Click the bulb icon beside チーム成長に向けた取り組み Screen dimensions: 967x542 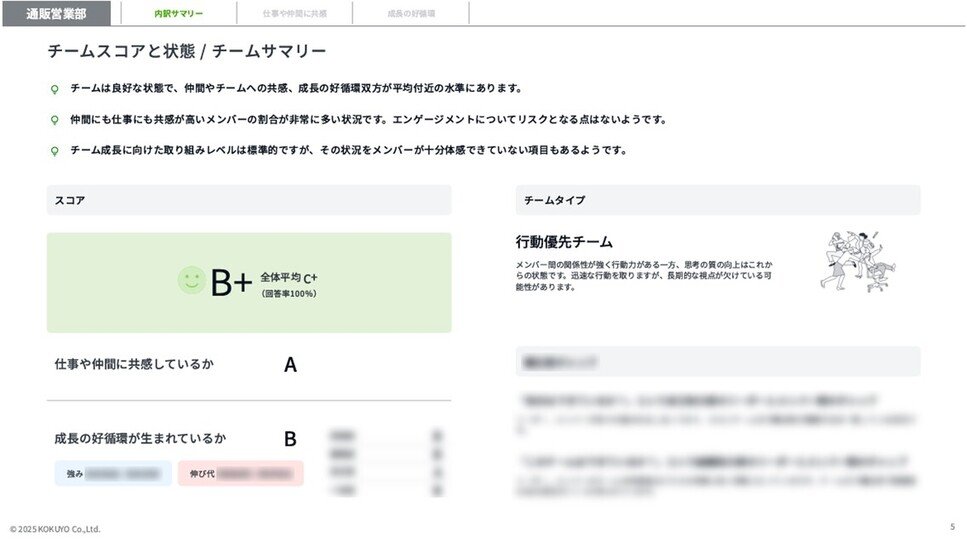pyautogui.click(x=54, y=151)
